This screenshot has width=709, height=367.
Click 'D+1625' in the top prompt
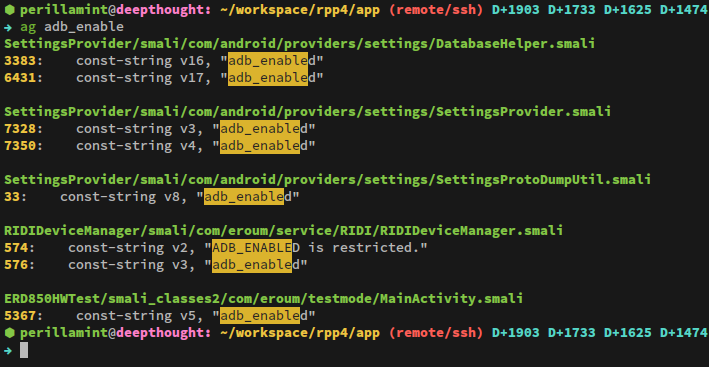point(627,10)
